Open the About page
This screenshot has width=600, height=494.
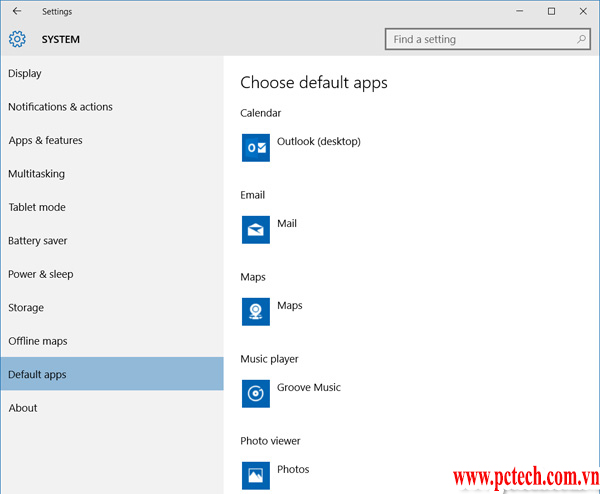(x=23, y=408)
